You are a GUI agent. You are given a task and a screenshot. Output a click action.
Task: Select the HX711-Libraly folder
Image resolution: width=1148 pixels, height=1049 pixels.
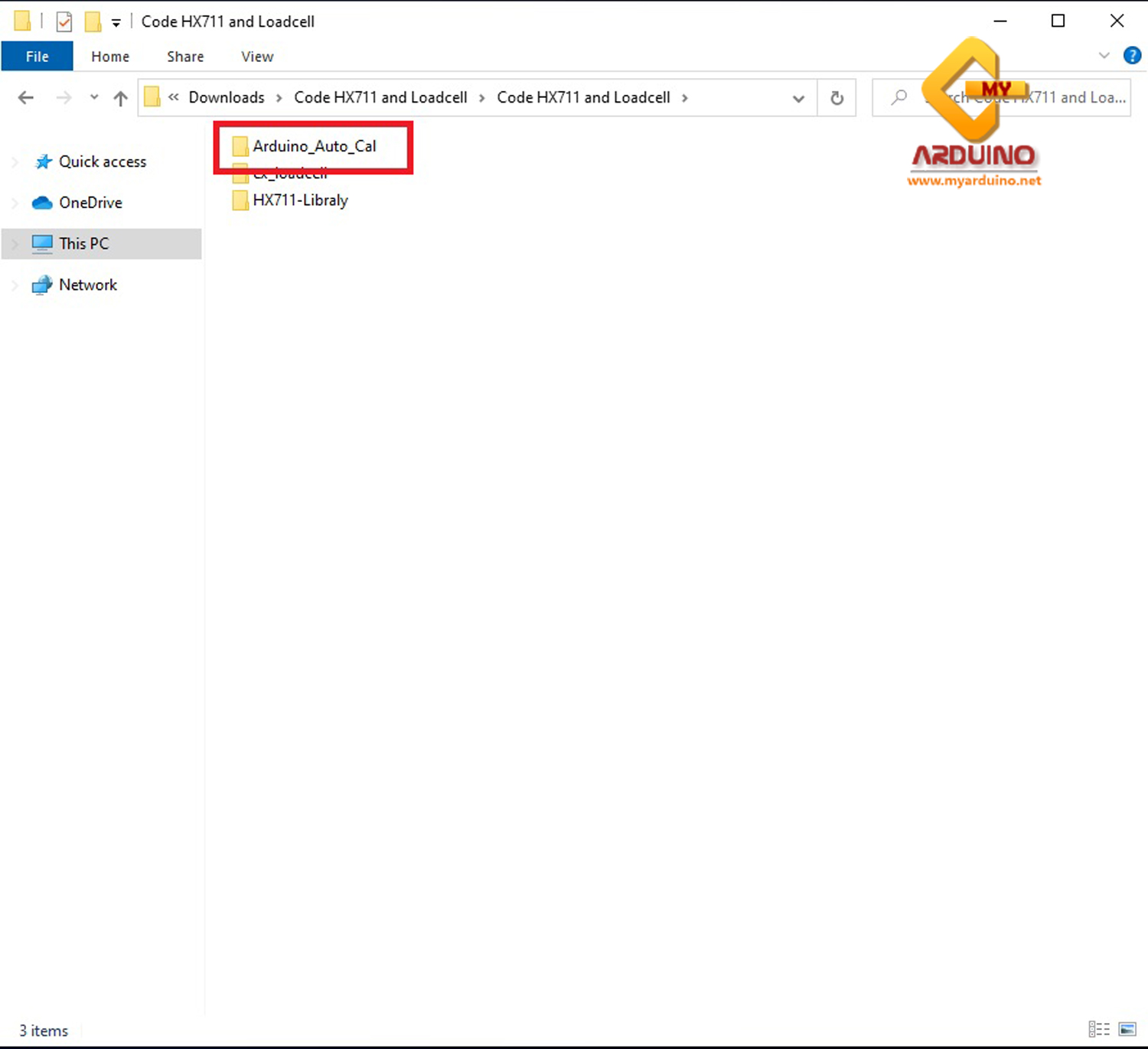(x=300, y=200)
